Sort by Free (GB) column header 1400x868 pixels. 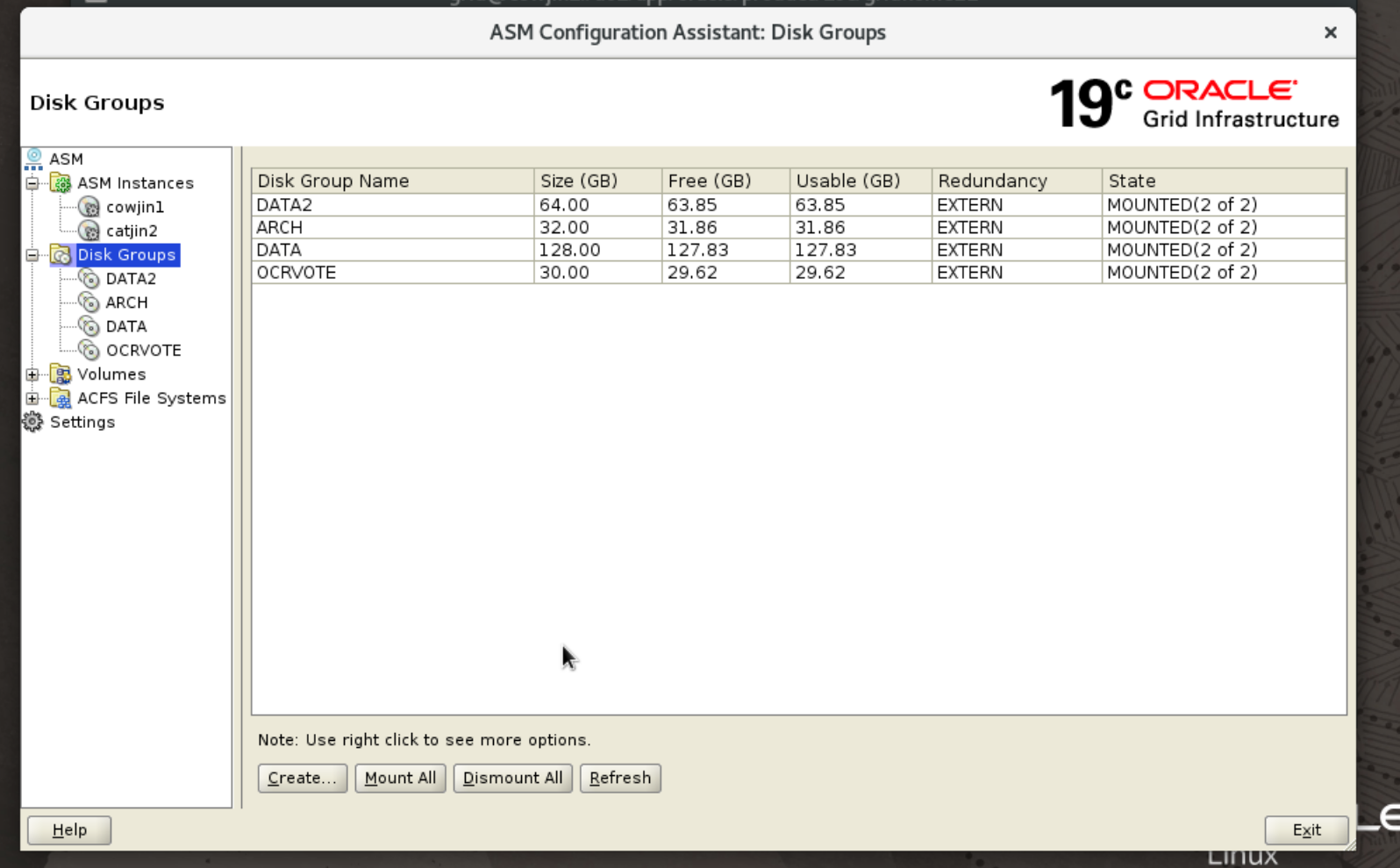pos(725,181)
